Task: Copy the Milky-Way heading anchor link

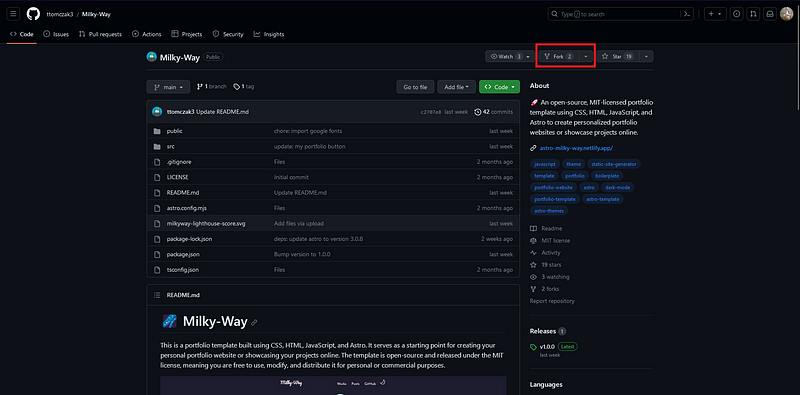Action: 254,323
